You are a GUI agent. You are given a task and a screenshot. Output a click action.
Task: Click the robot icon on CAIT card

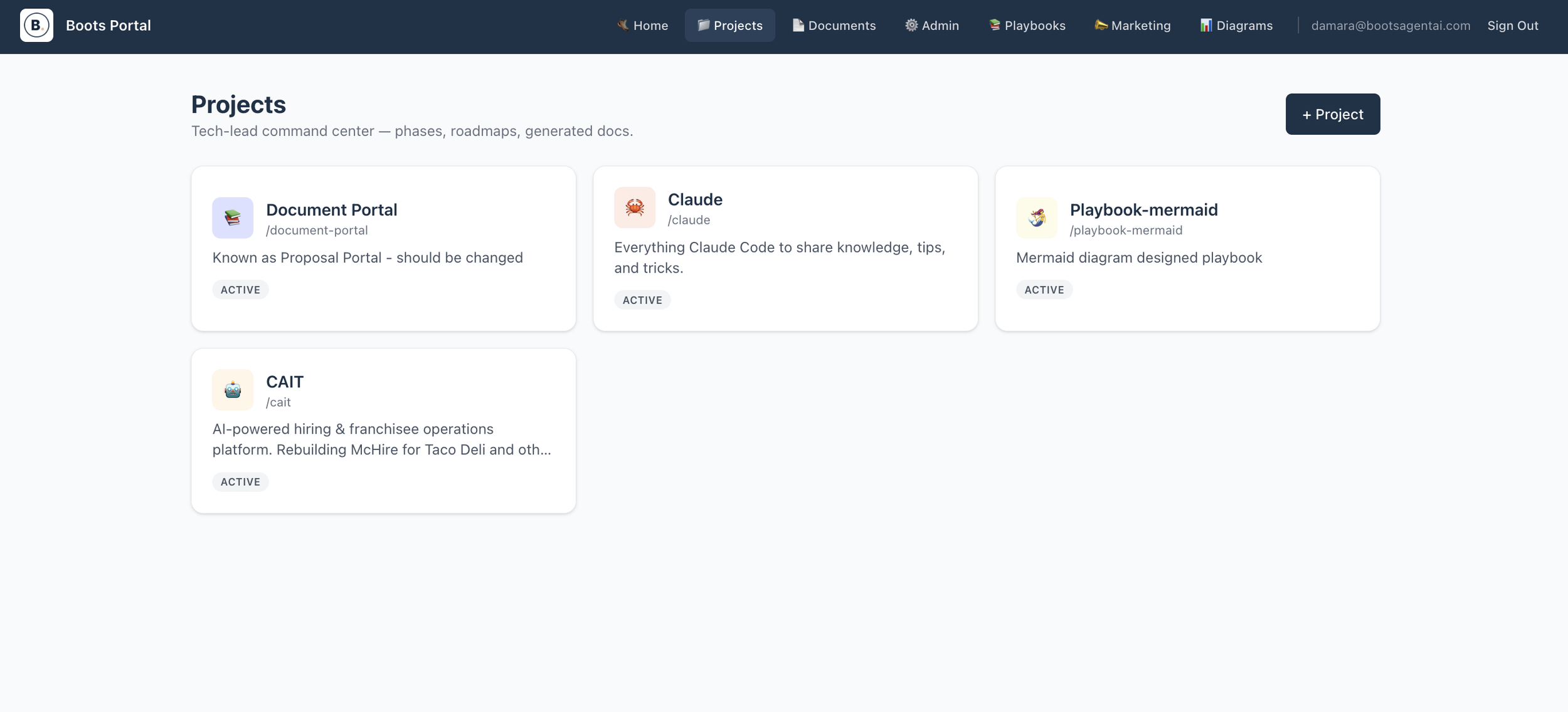[x=233, y=390]
